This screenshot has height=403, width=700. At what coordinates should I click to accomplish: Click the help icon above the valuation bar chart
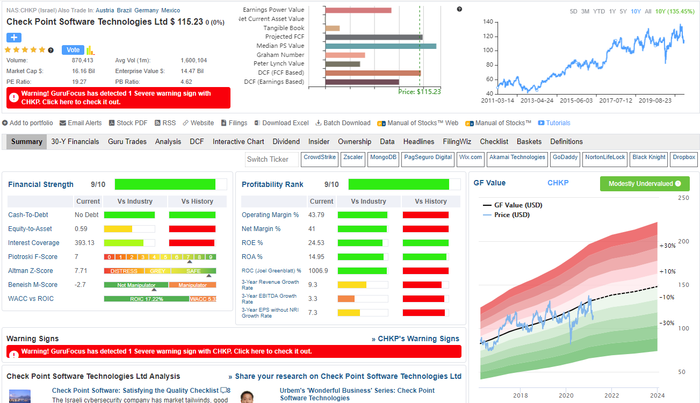[x=459, y=9]
